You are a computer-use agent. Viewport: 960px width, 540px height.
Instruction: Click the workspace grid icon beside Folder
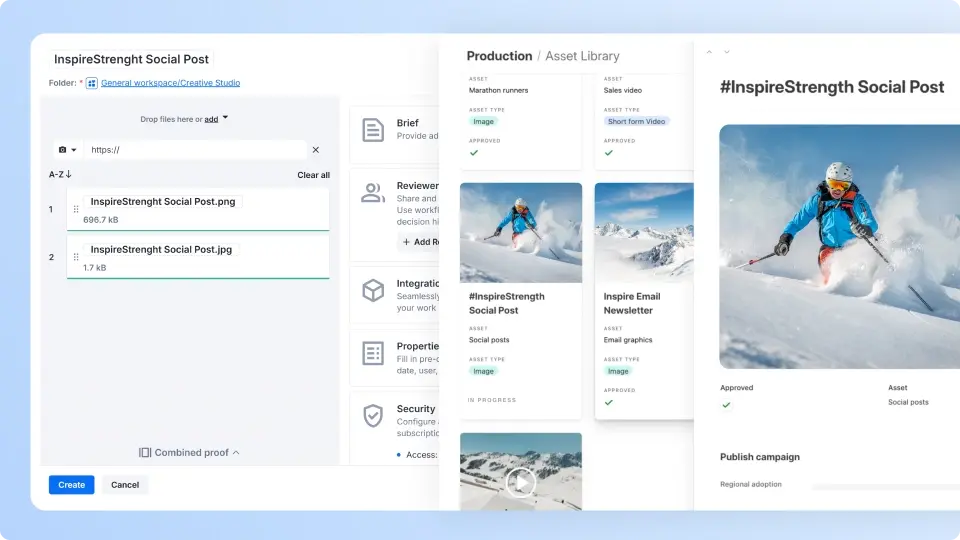pyautogui.click(x=92, y=83)
